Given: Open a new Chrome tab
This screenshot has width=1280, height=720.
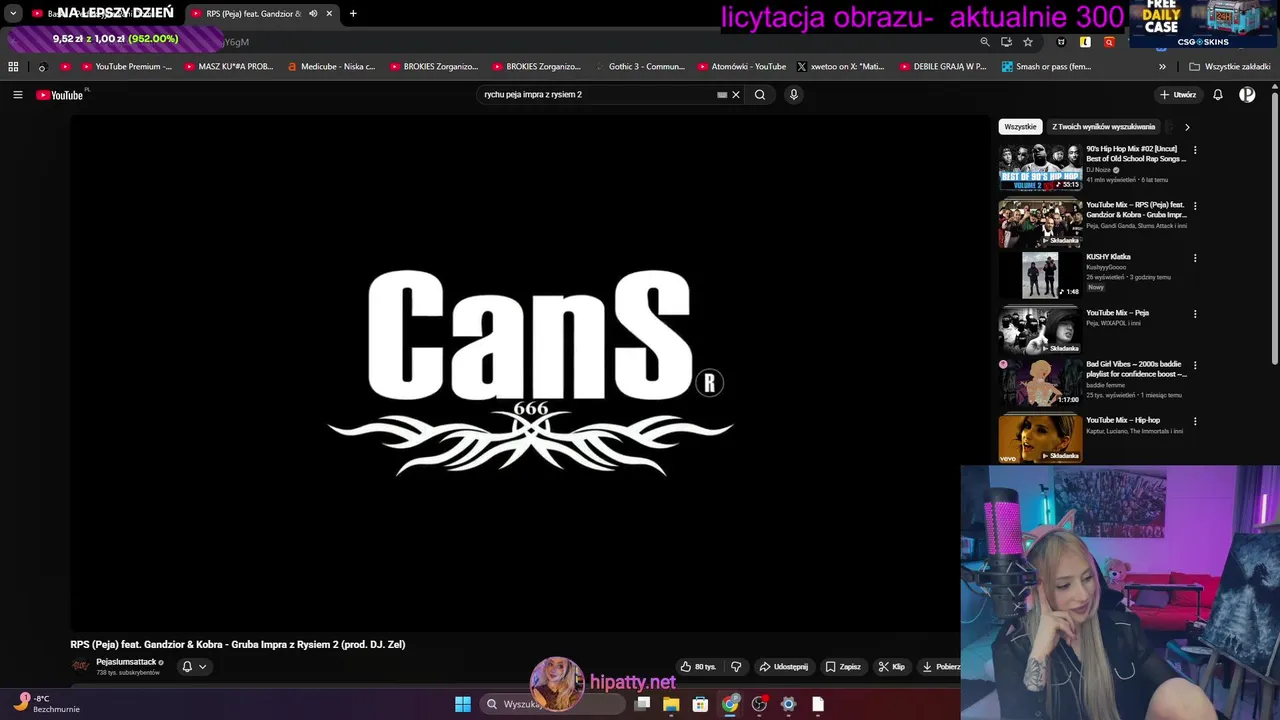Looking at the screenshot, I should [353, 14].
